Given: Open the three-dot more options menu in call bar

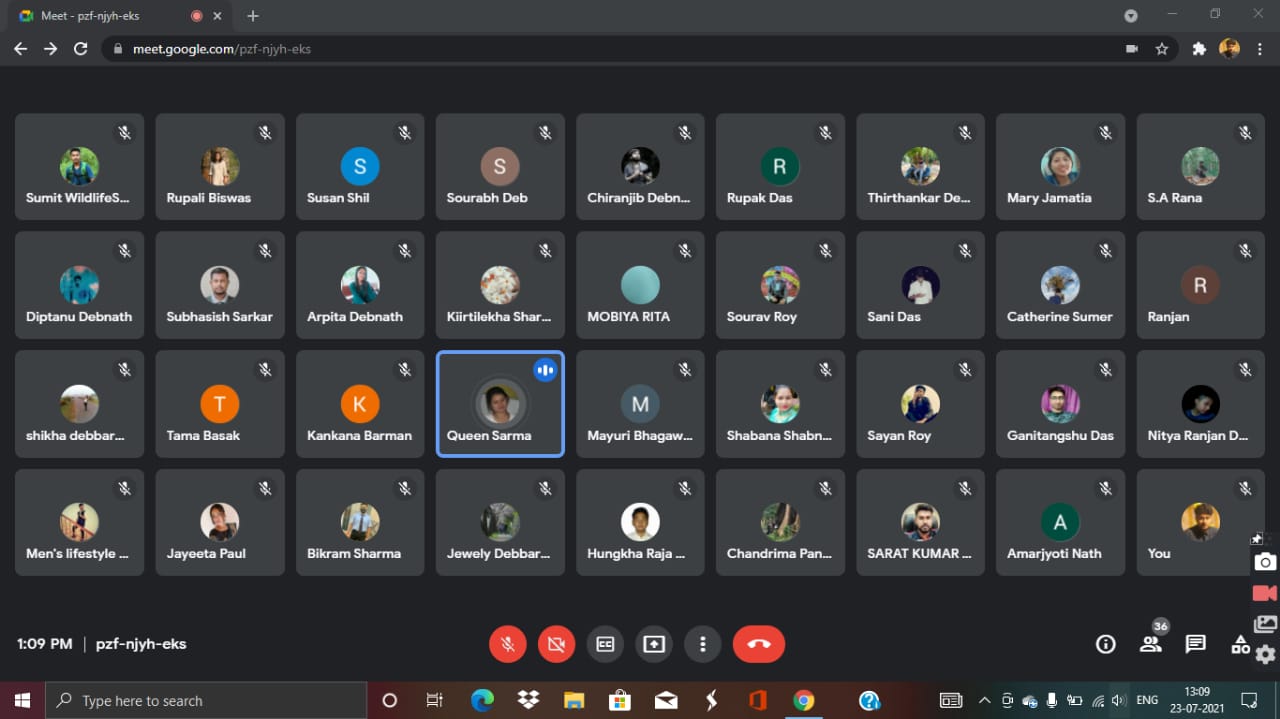Looking at the screenshot, I should click(x=703, y=644).
